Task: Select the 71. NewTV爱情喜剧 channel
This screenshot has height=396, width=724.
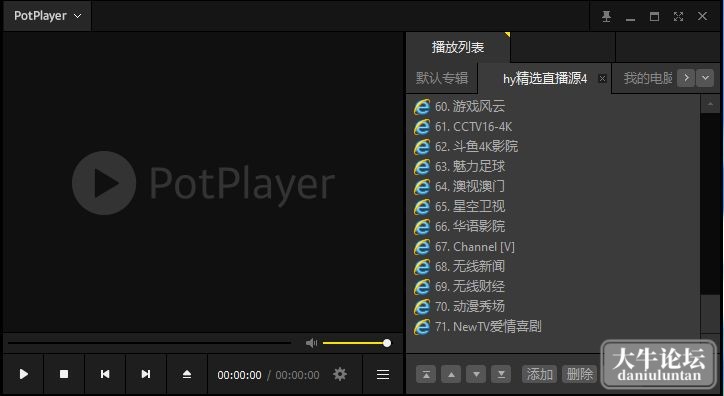Action: coord(488,327)
